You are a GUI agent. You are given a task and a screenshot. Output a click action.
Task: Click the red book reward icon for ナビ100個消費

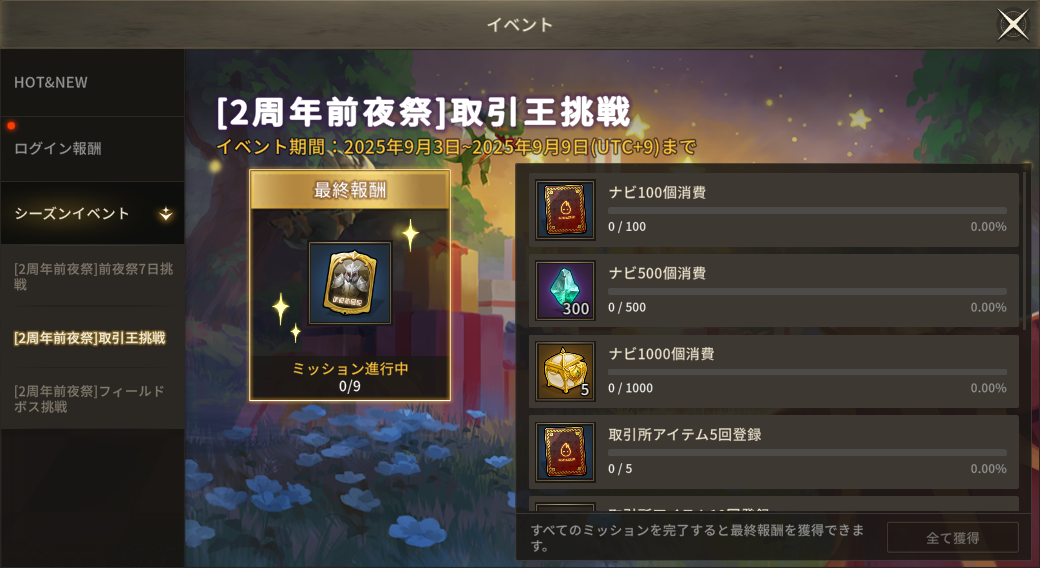tap(565, 210)
